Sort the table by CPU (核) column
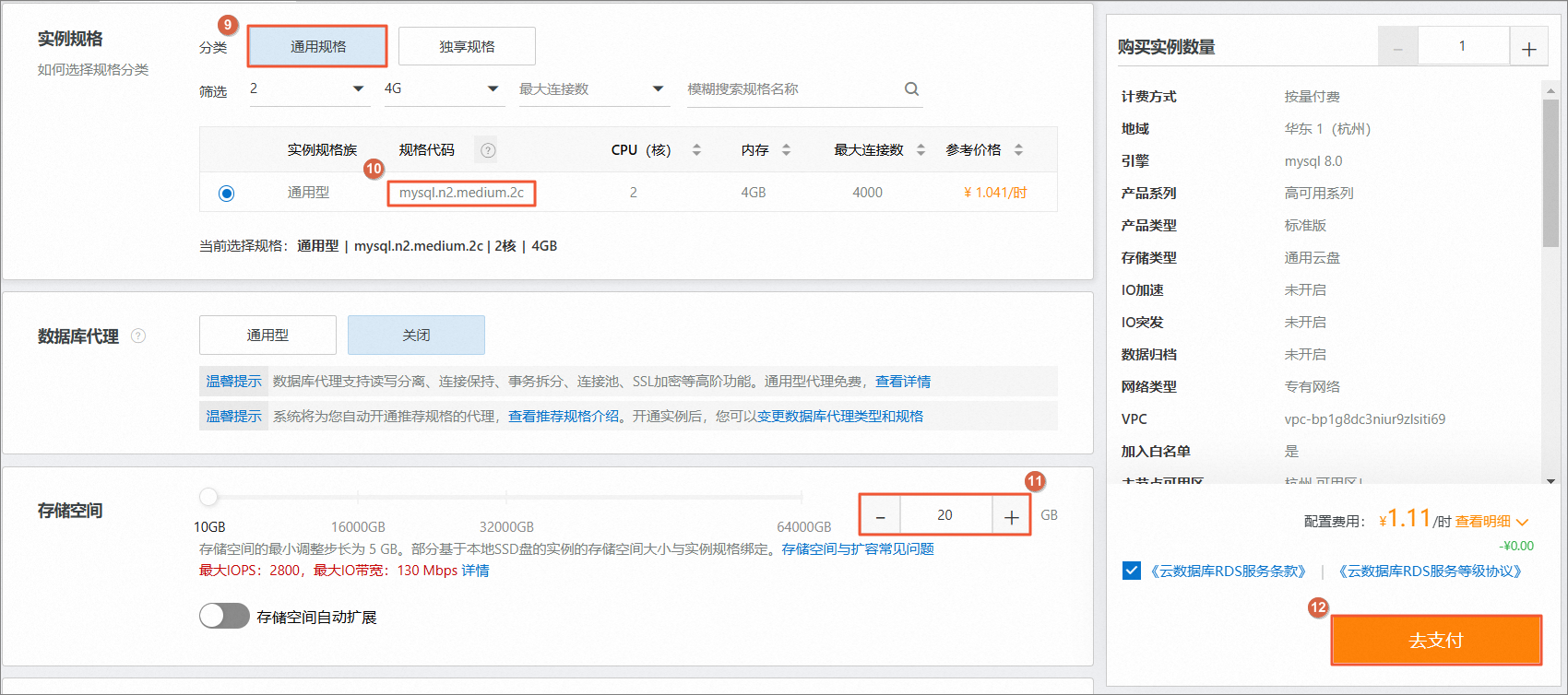Image resolution: width=1568 pixels, height=695 pixels. (x=696, y=150)
